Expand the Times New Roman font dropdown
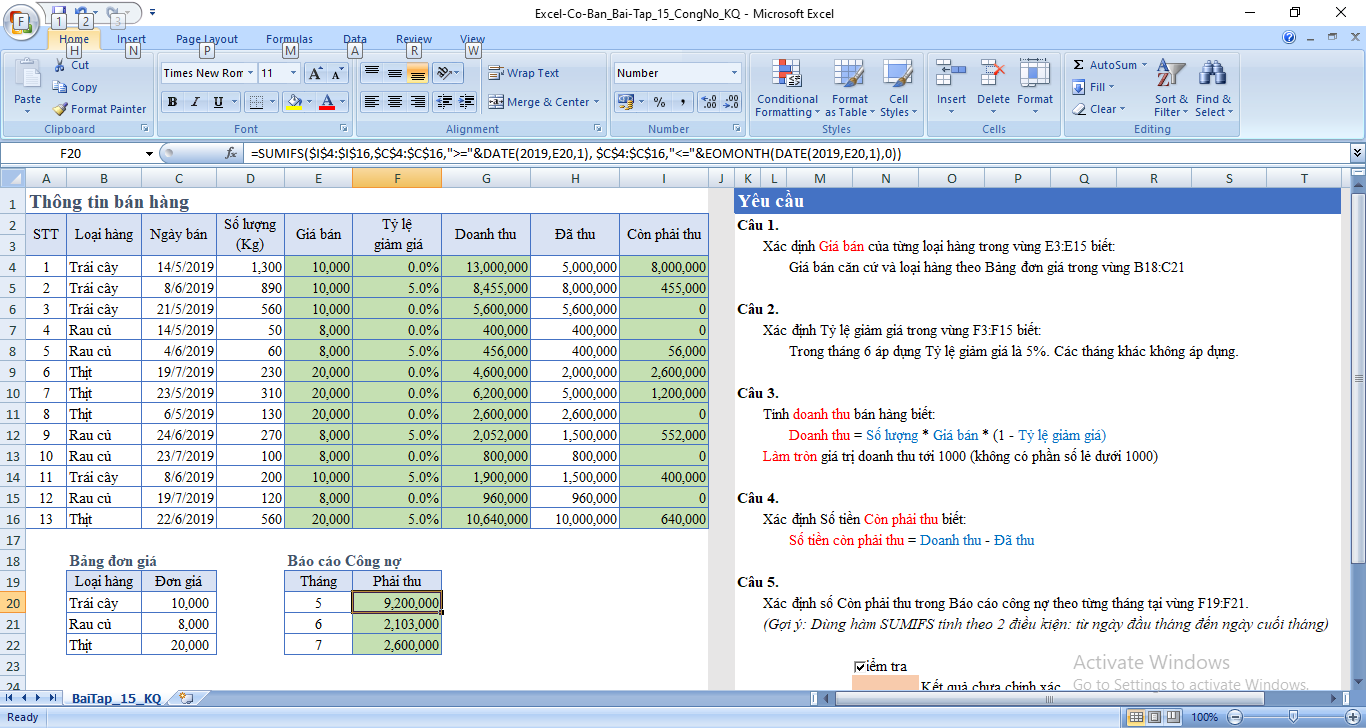This screenshot has width=1366, height=728. pyautogui.click(x=251, y=73)
